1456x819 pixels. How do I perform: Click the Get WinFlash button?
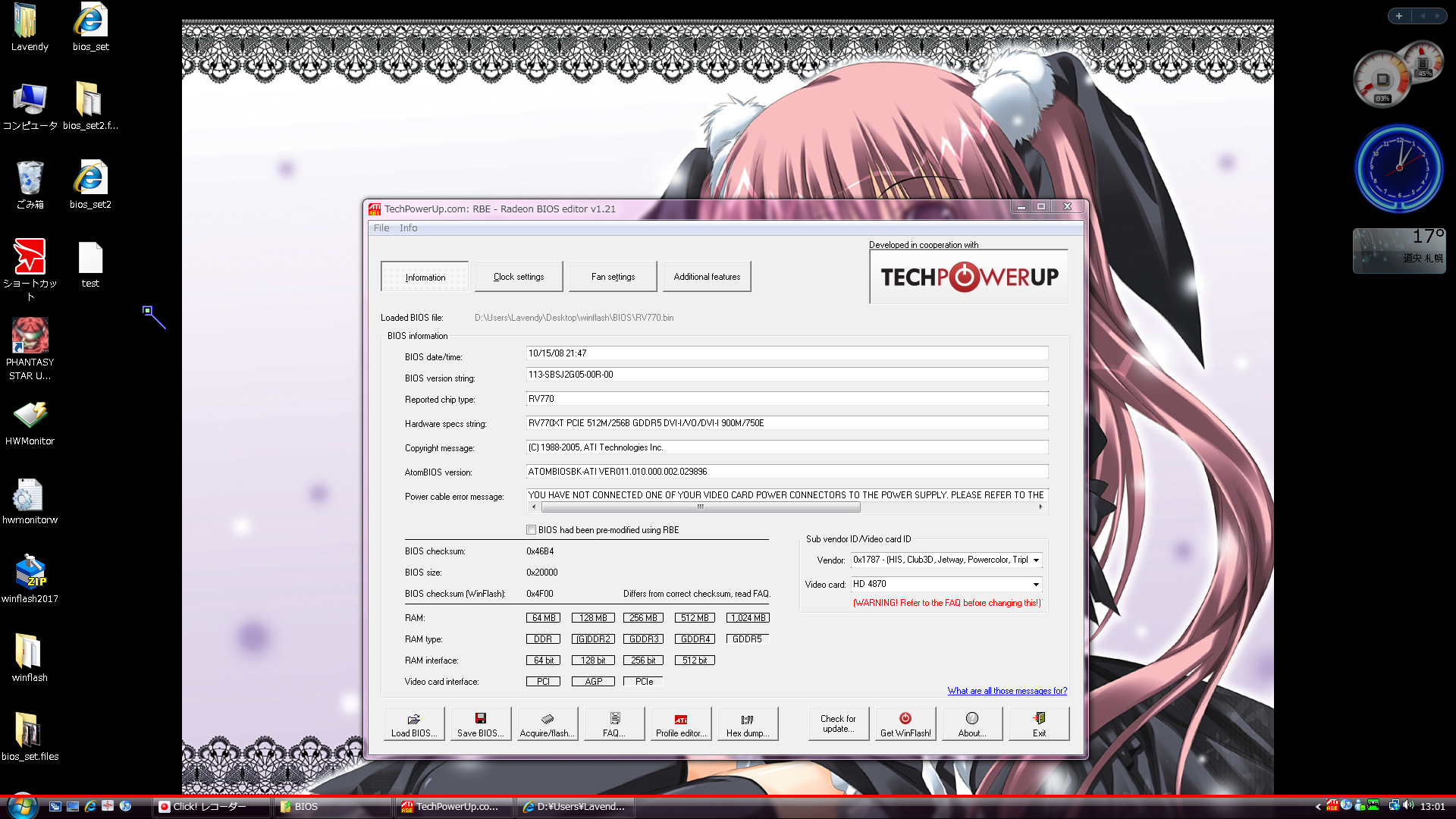905,724
